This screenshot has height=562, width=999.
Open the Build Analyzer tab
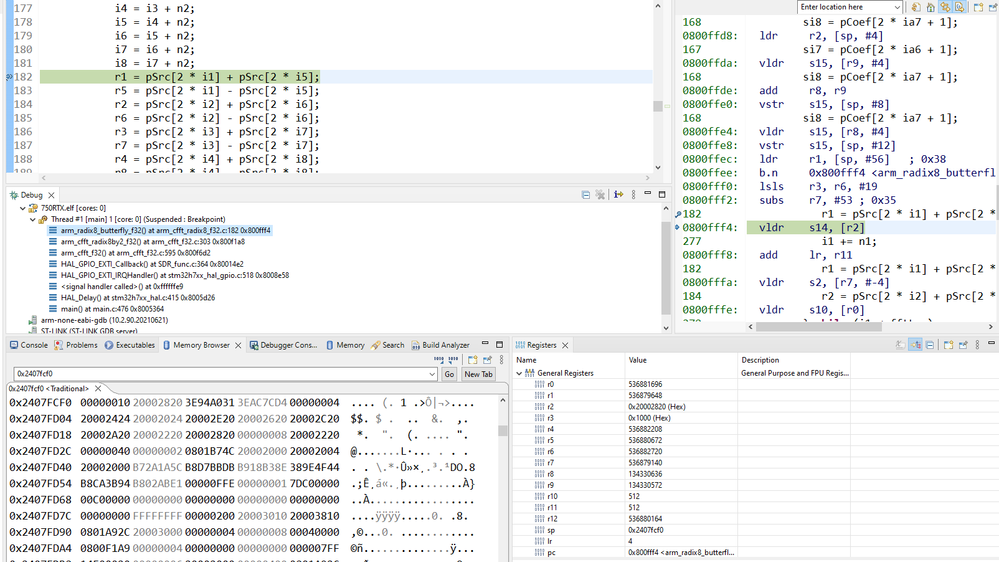(x=440, y=345)
